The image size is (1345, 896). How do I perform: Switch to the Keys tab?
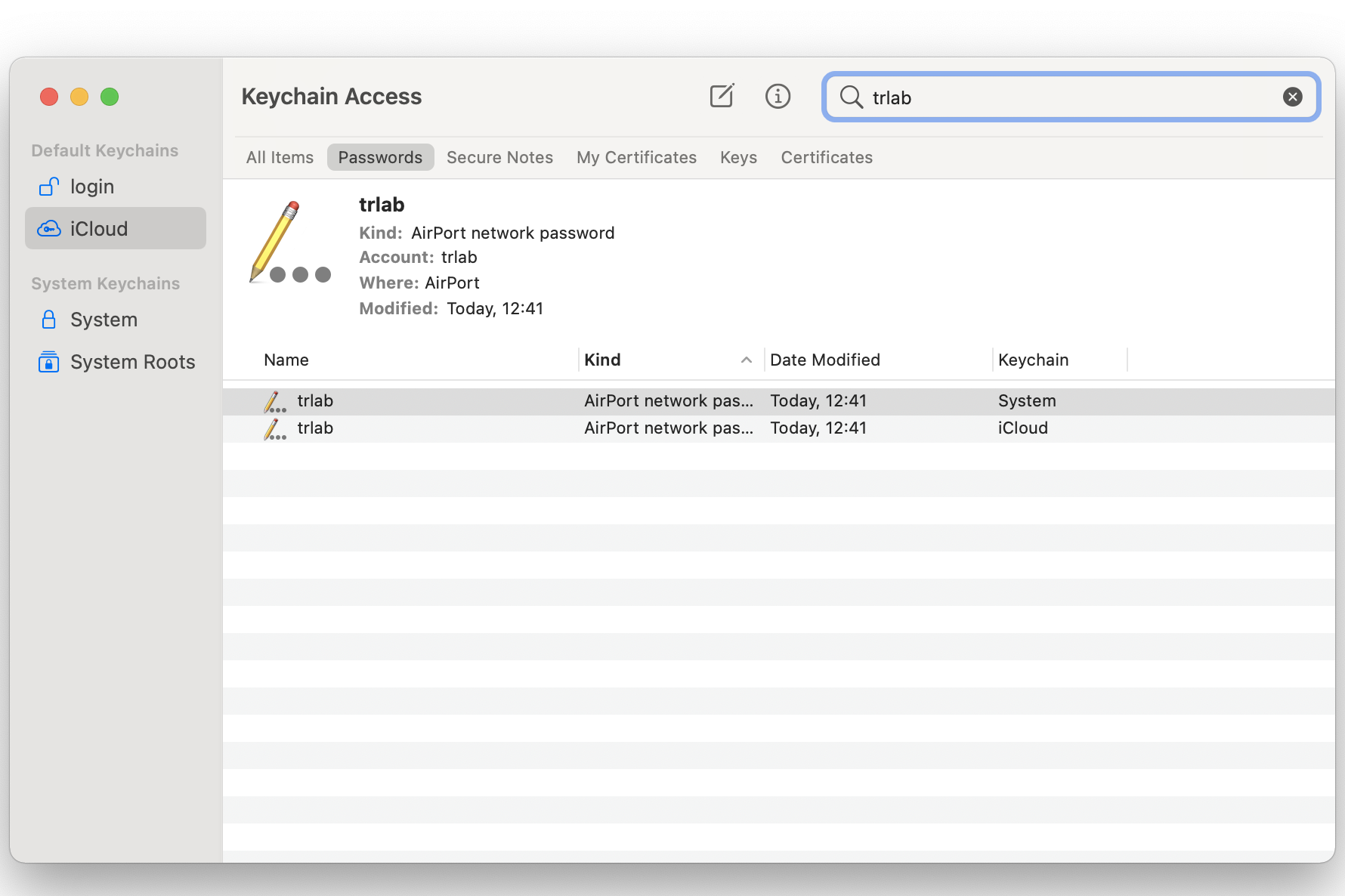coord(738,157)
